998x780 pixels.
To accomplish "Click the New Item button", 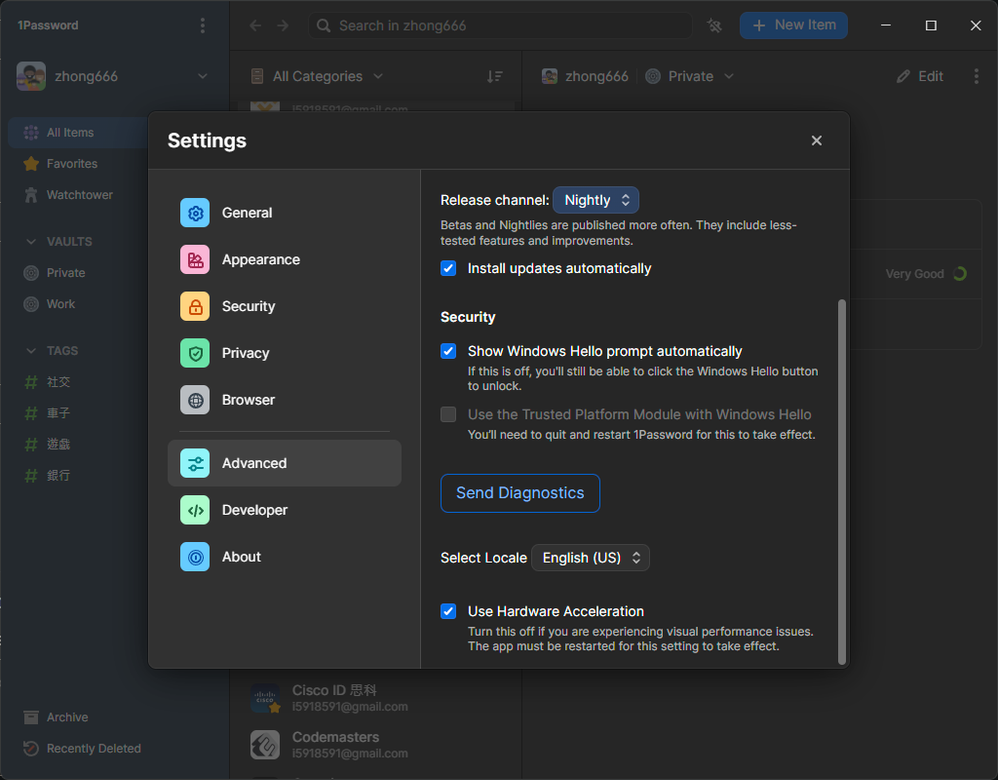I will point(793,25).
